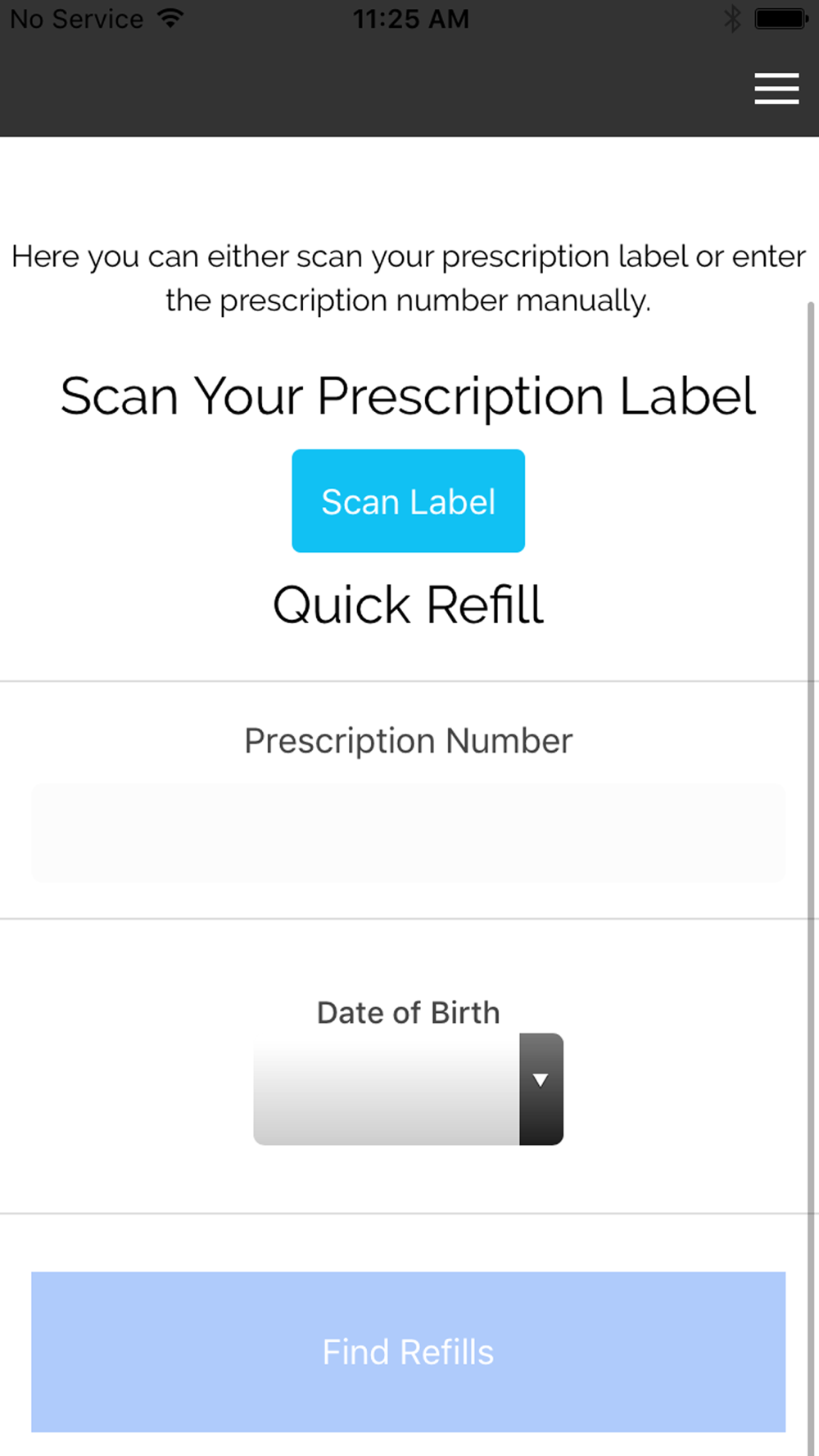Click the instruction text about scanning prescriptions
Screen dimensions: 819x1456
click(408, 278)
